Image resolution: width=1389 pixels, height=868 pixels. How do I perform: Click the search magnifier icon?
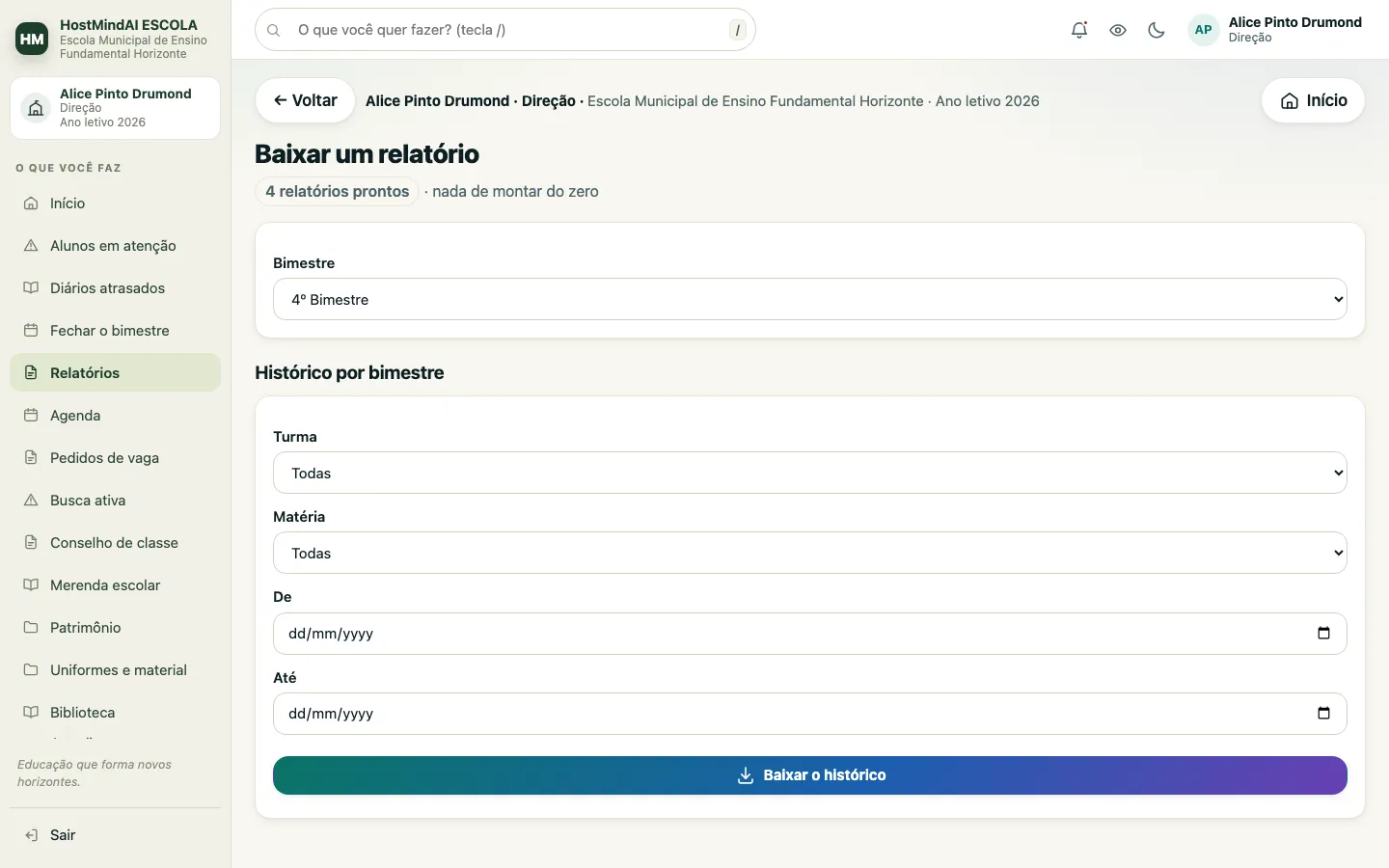274,30
